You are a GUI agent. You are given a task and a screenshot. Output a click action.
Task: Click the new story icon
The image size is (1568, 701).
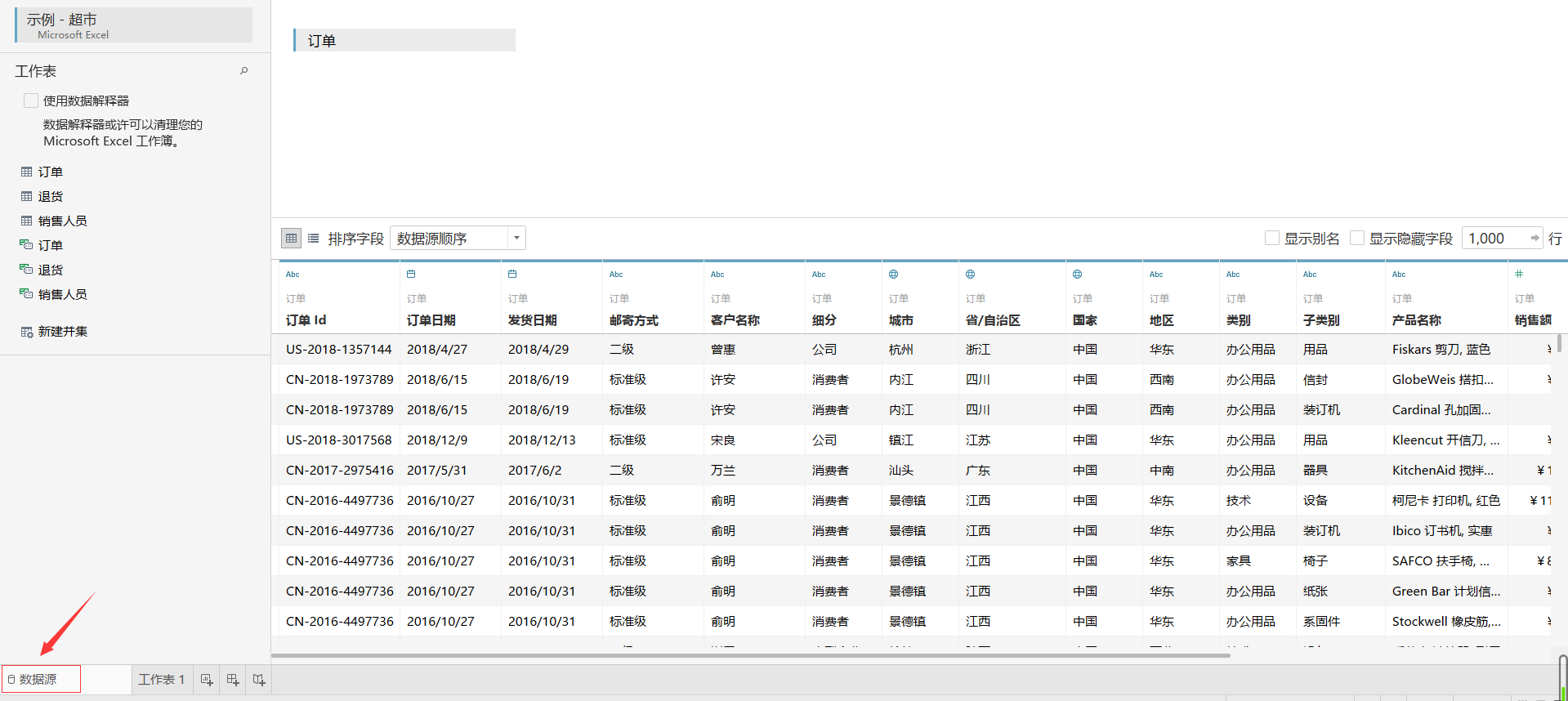tap(259, 679)
